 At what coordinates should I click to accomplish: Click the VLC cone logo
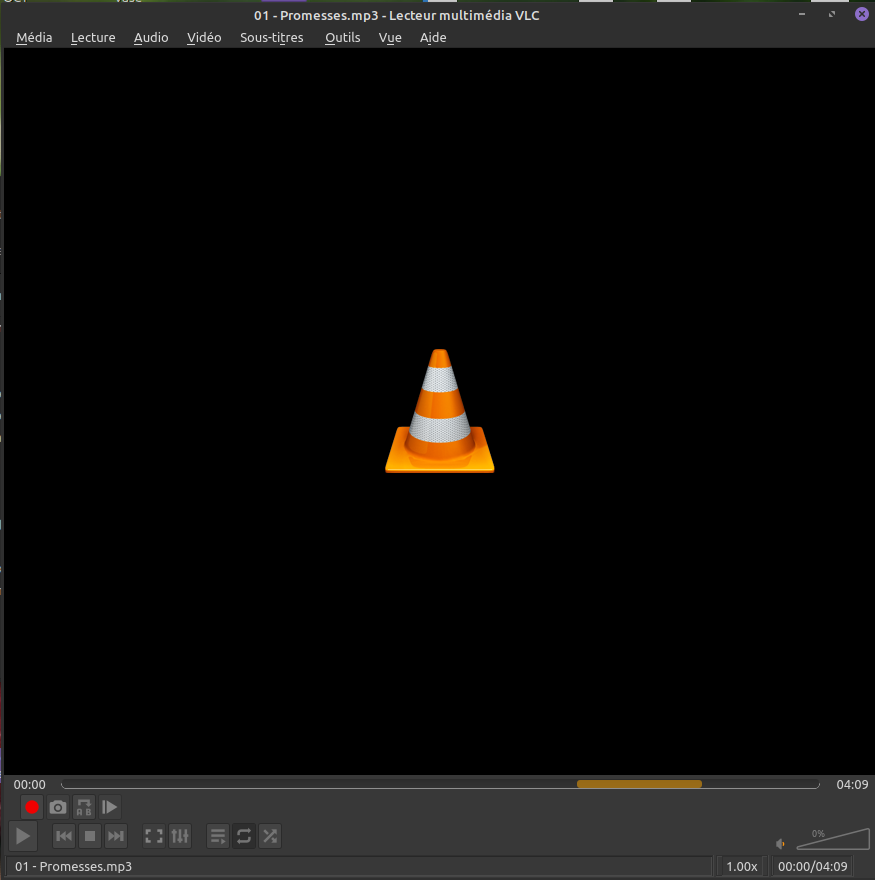439,411
